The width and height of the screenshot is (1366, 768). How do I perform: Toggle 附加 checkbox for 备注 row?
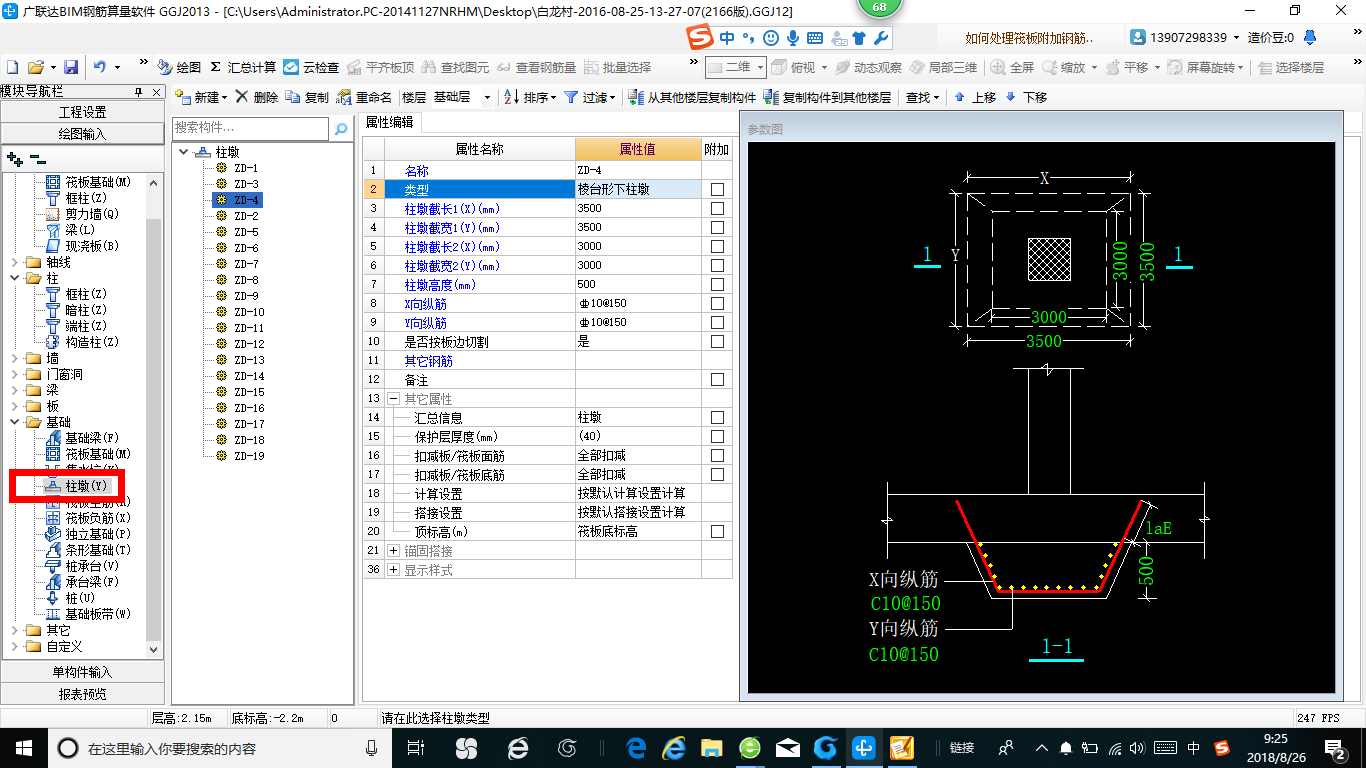click(717, 379)
